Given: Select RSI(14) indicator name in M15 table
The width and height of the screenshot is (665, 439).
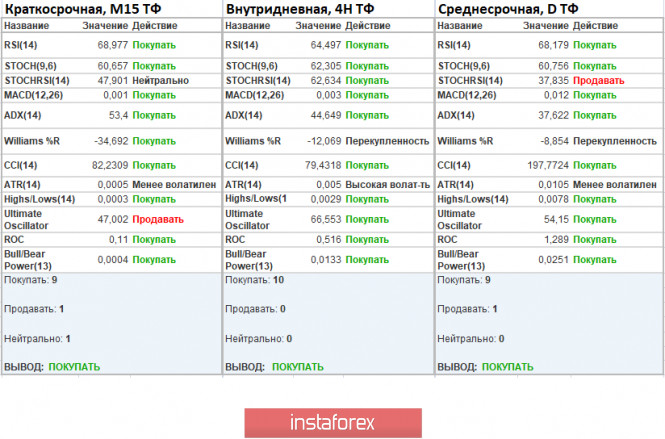Looking at the screenshot, I should (x=22, y=45).
